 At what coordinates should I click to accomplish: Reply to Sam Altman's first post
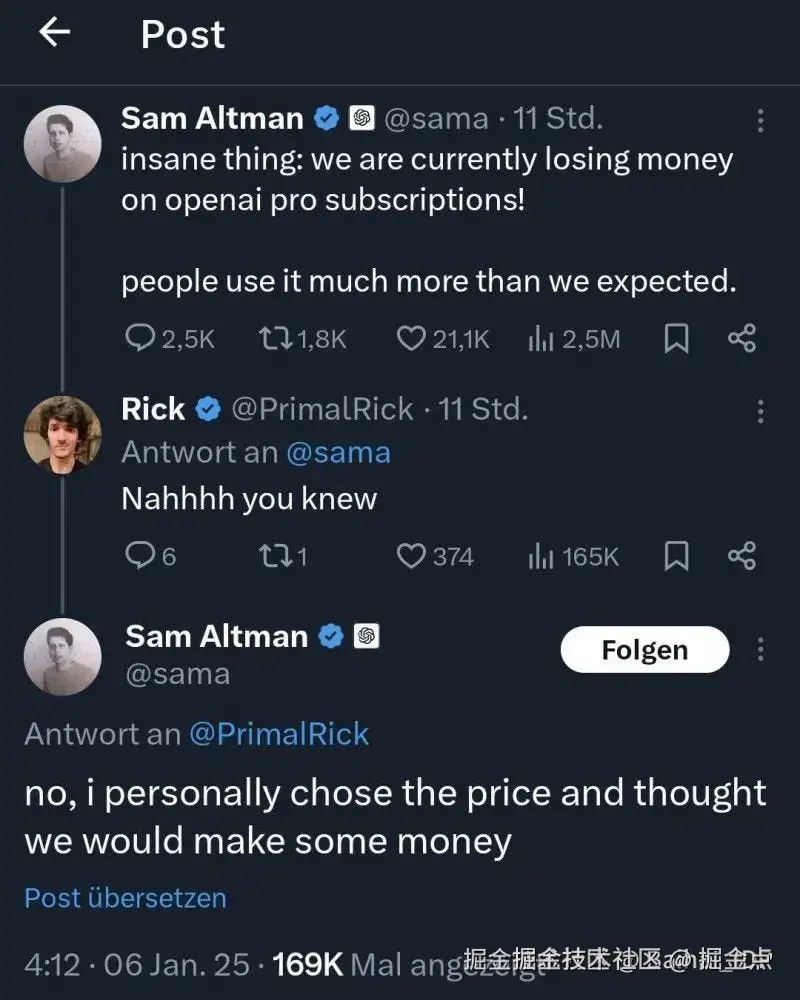click(139, 340)
